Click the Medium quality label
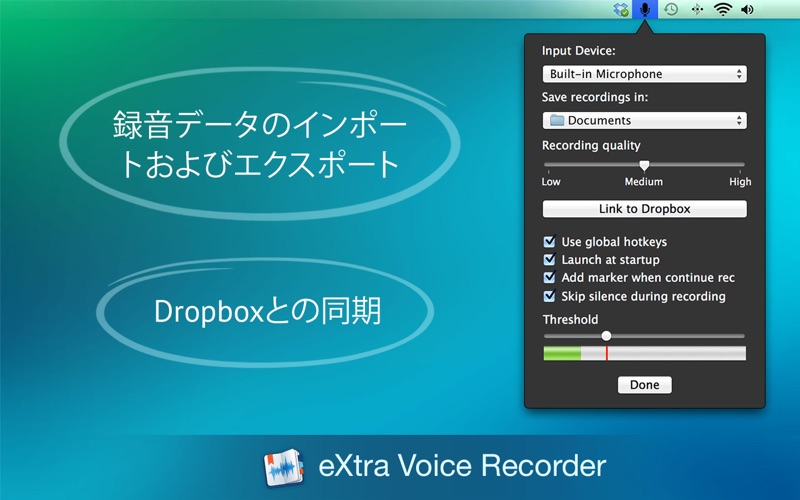Viewport: 800px width, 500px height. click(x=643, y=182)
